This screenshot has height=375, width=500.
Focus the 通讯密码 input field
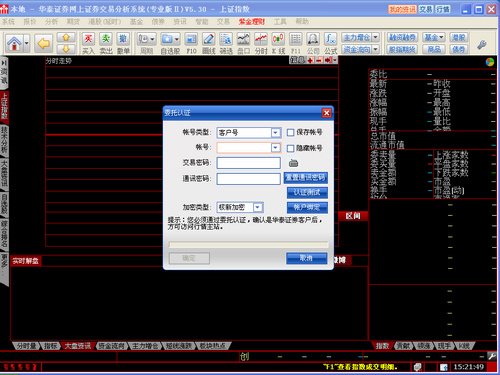(248, 179)
